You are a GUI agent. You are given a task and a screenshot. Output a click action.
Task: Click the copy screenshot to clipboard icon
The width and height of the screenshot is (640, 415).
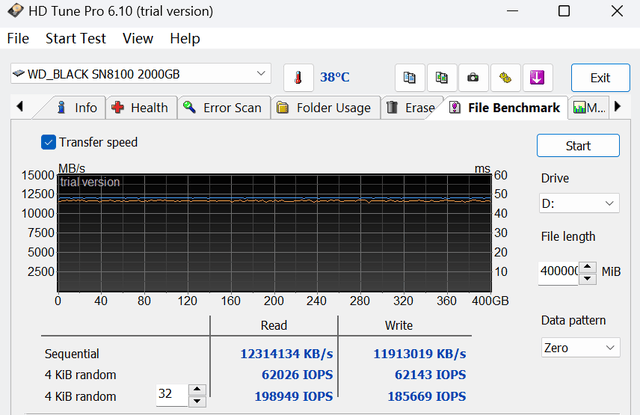(440, 77)
